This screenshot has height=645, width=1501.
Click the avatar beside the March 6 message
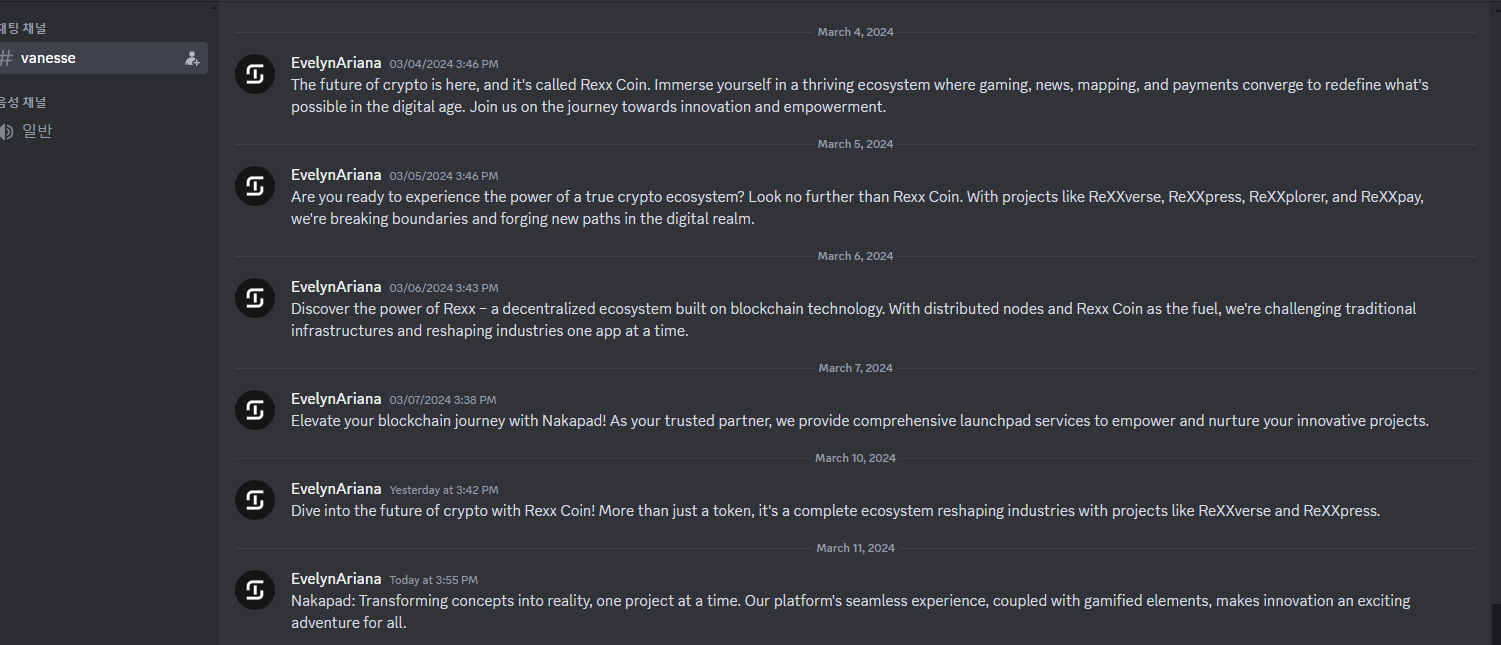pyautogui.click(x=255, y=298)
